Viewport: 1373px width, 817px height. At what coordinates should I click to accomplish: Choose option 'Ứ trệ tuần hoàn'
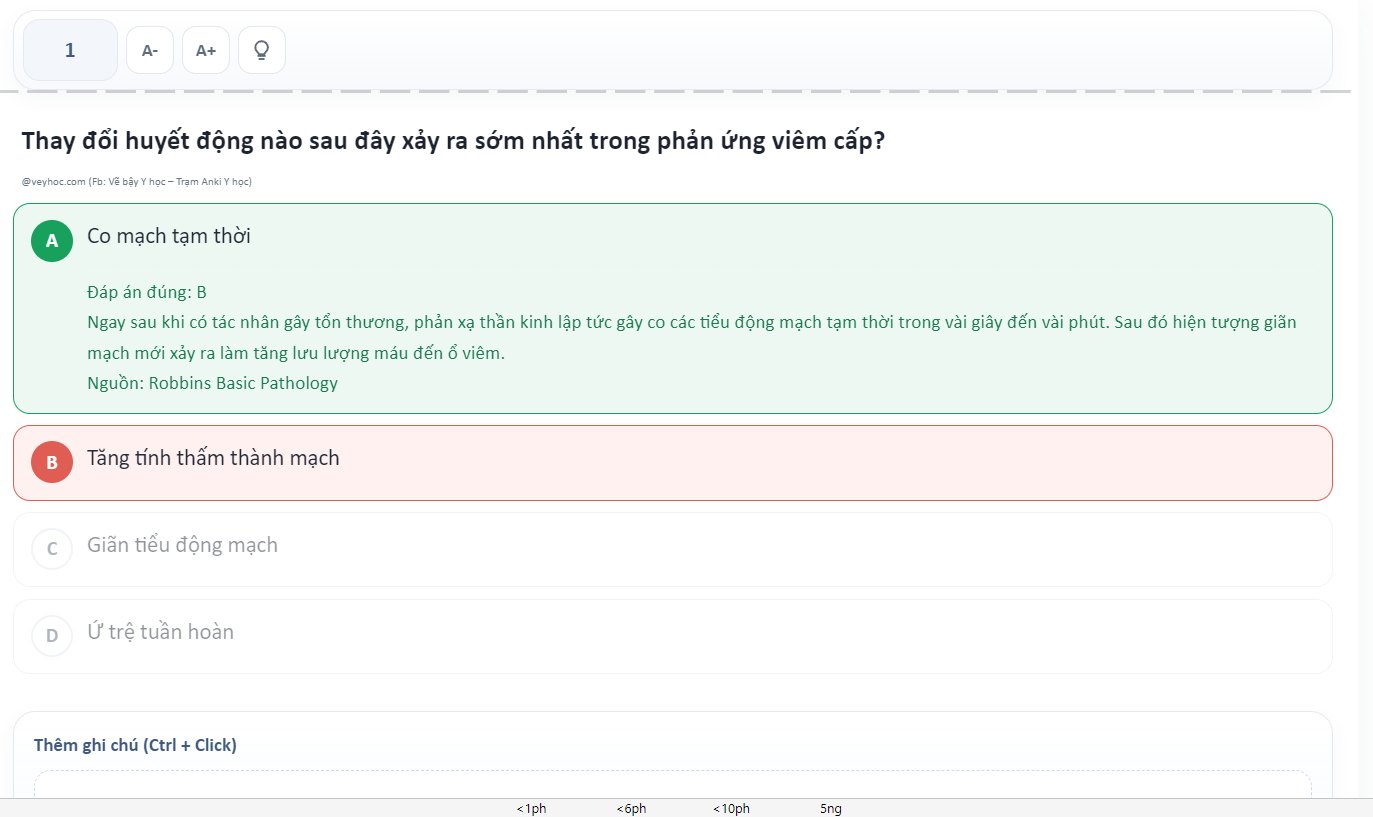coord(160,633)
